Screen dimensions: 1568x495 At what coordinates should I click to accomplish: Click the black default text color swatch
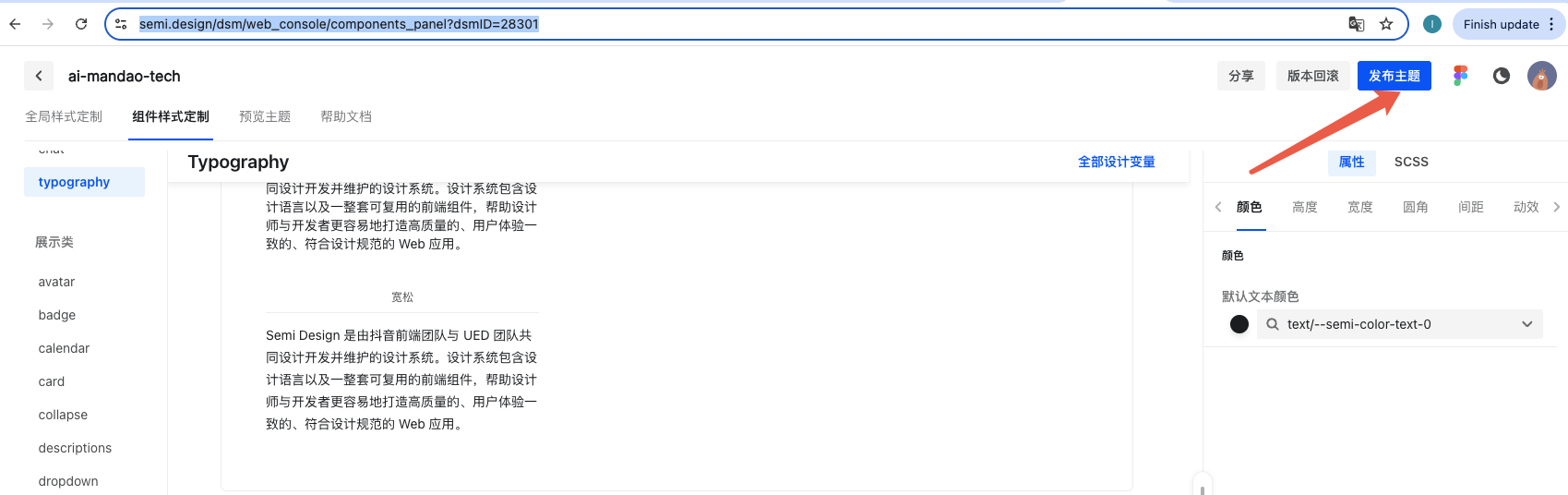click(1239, 324)
